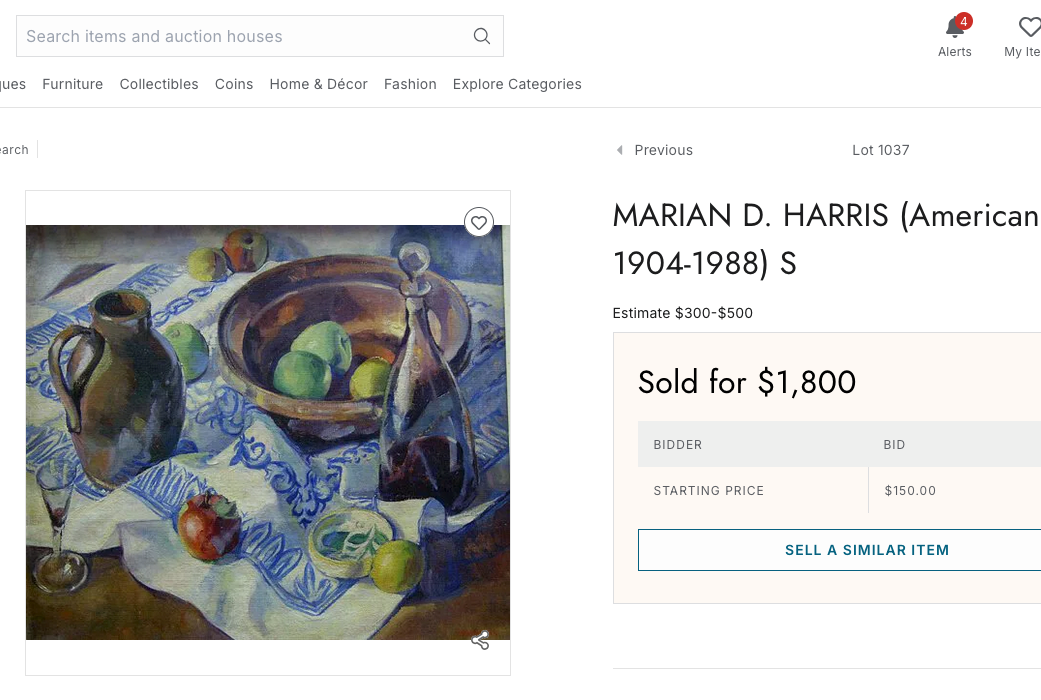Click the Previous chevron arrow
The image size is (1041, 700).
[619, 149]
